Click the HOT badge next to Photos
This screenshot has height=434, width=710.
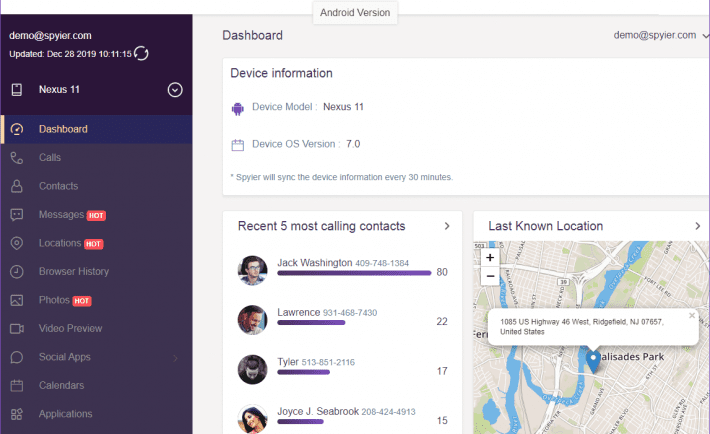[x=82, y=301]
